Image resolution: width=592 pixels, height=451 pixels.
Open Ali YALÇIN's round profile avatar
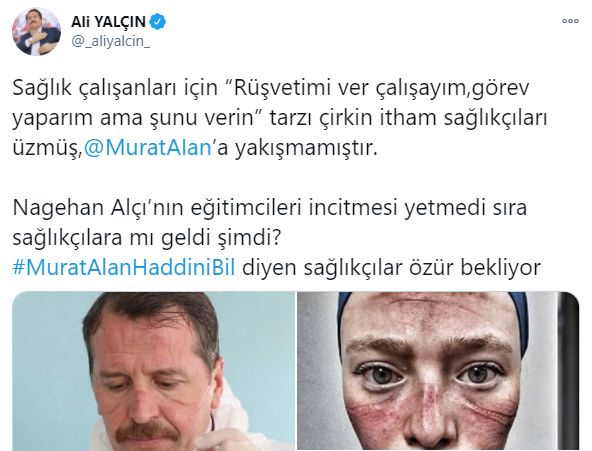tap(36, 31)
